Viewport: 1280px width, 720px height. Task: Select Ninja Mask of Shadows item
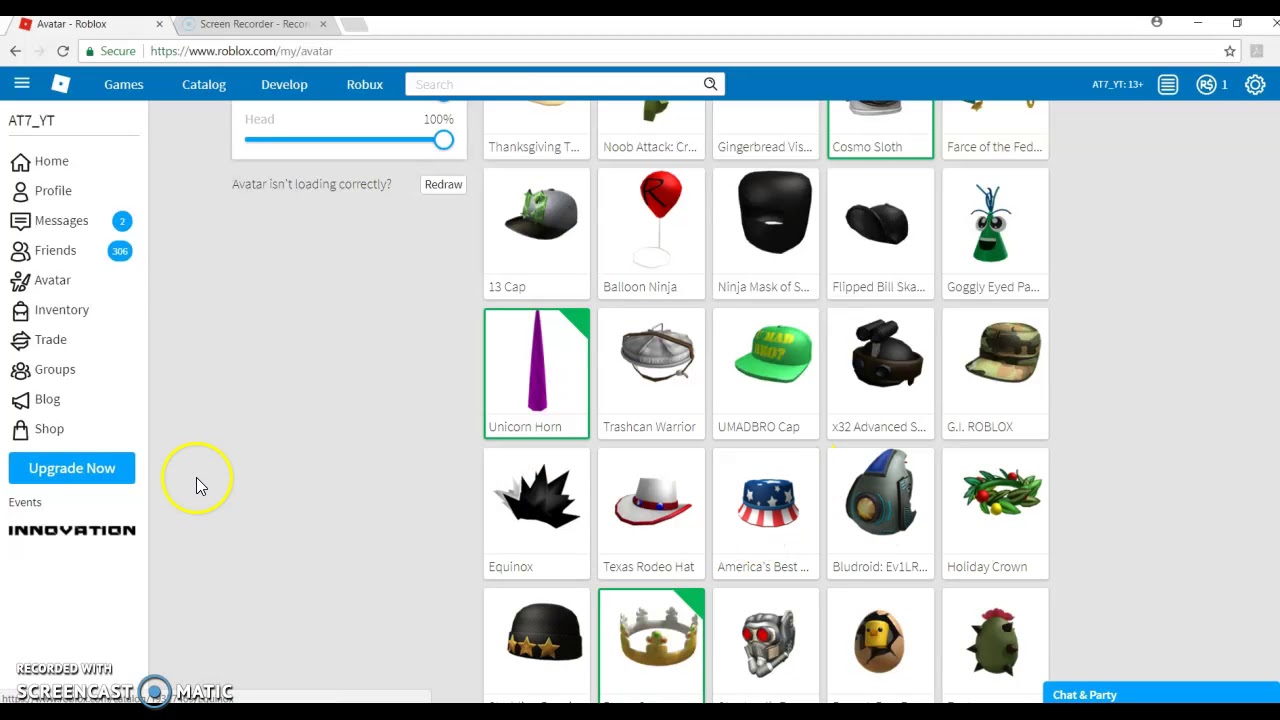click(x=766, y=233)
